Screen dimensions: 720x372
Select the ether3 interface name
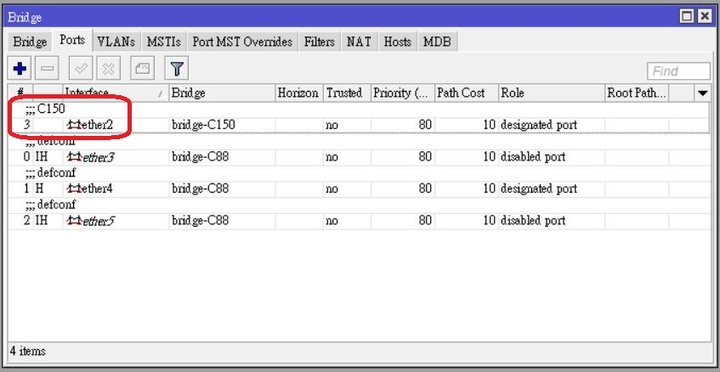pos(98,157)
